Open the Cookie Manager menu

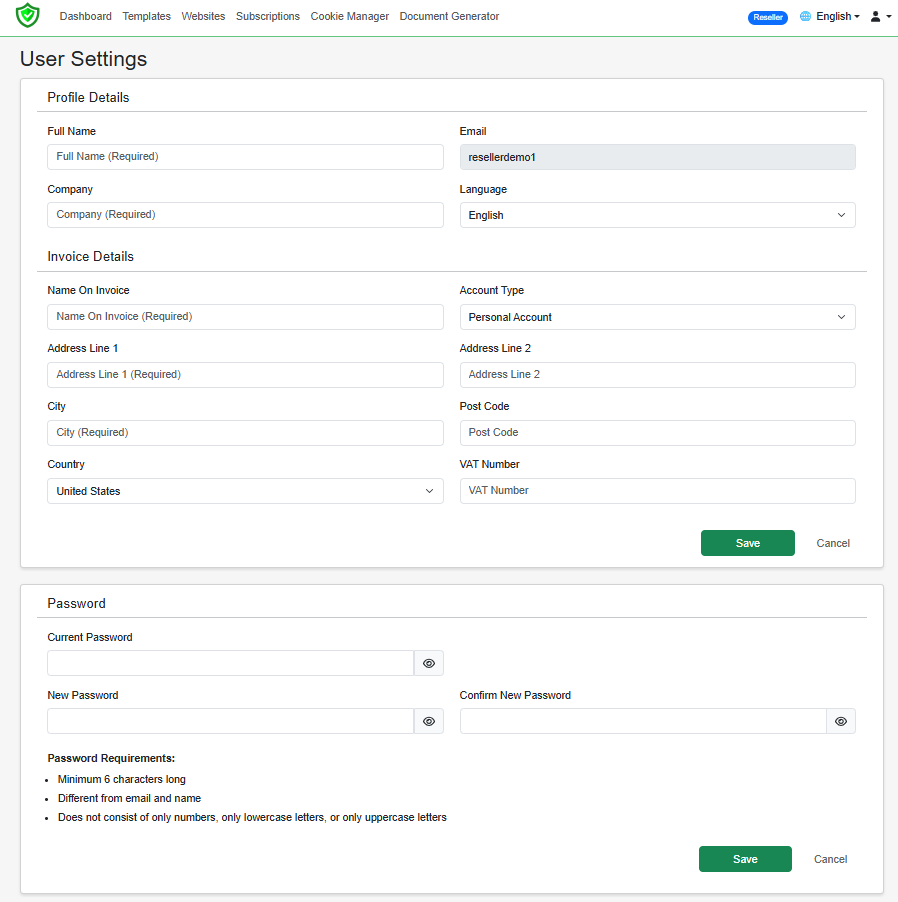tap(350, 16)
